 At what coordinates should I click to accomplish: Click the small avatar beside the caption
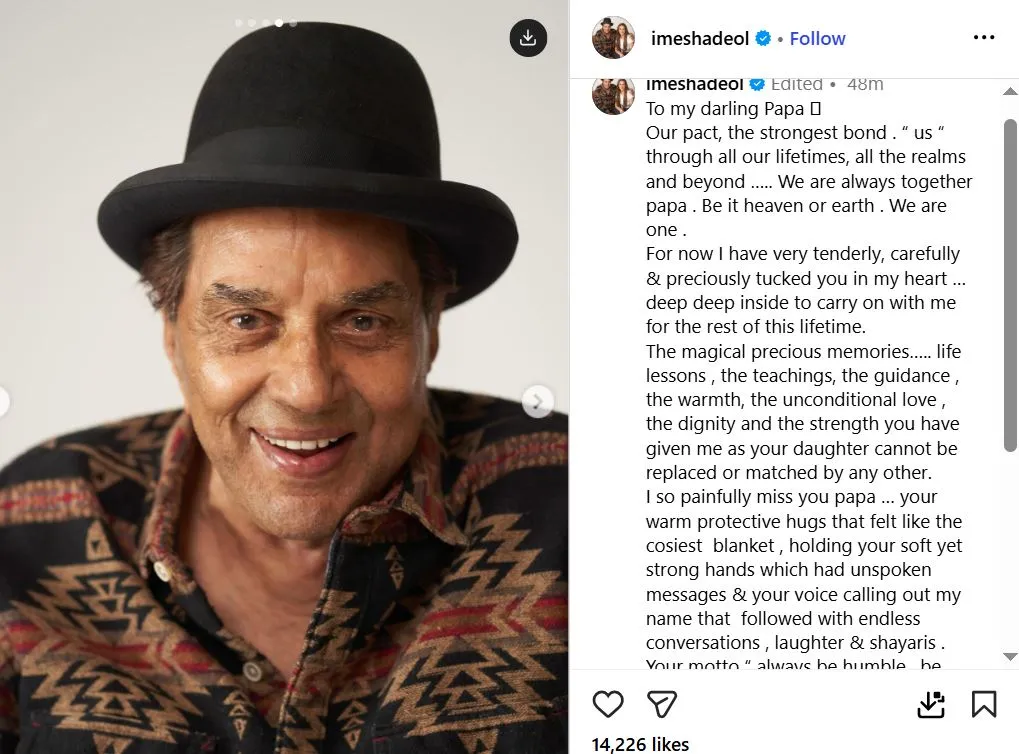(x=613, y=94)
